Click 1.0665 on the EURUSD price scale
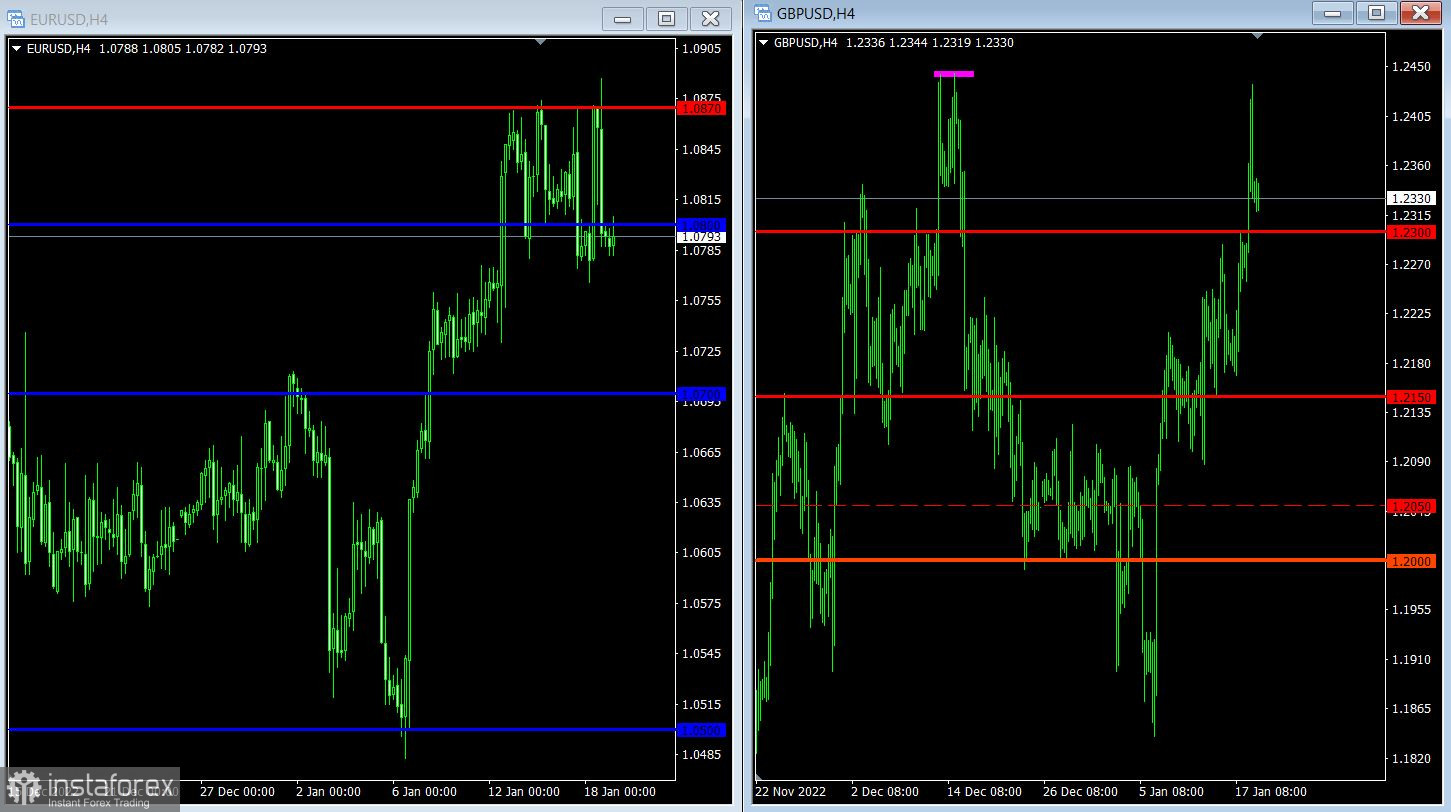This screenshot has width=1451, height=812. point(700,453)
